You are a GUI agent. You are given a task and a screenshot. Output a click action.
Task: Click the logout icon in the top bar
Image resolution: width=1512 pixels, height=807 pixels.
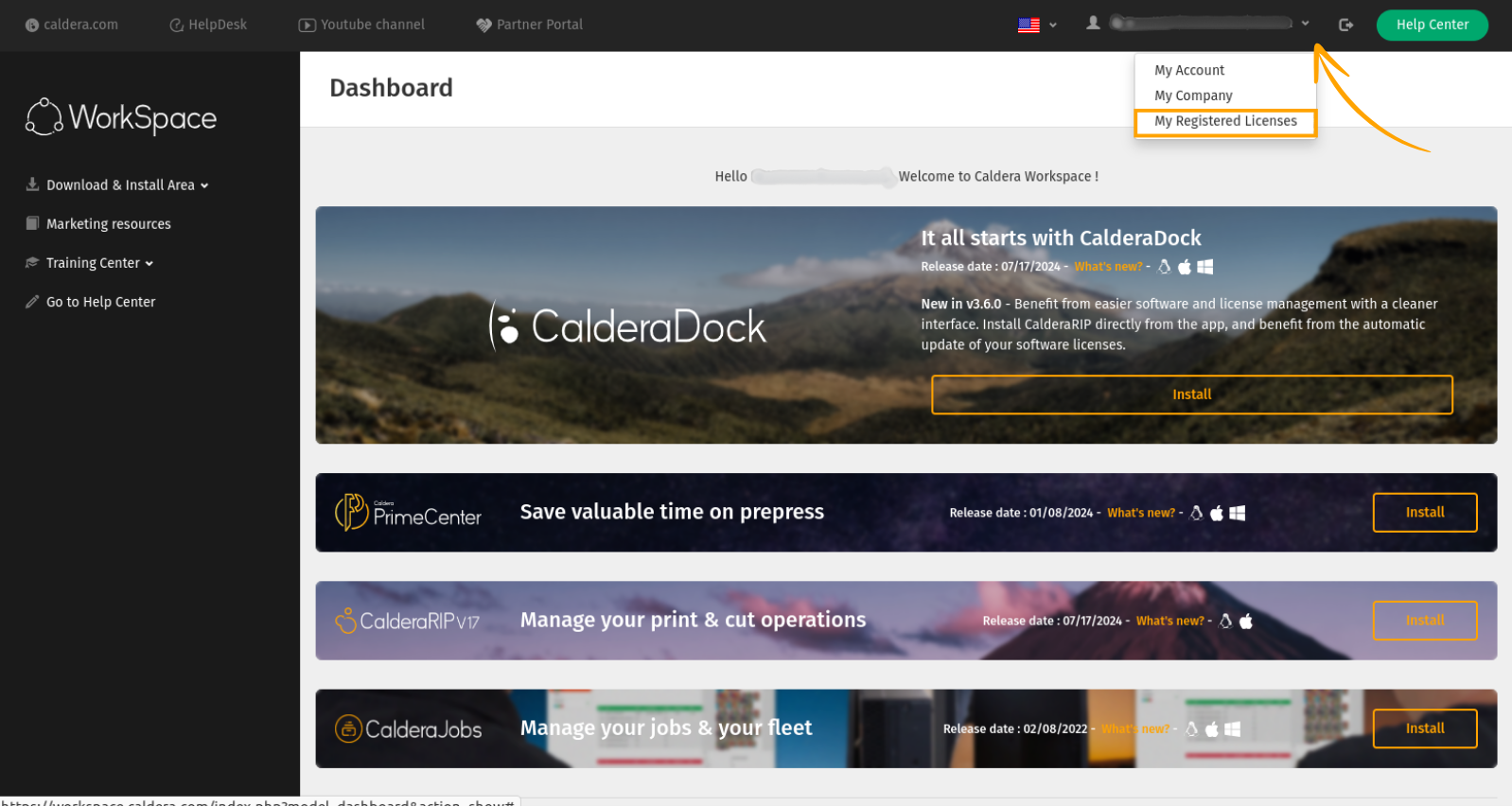click(1345, 25)
